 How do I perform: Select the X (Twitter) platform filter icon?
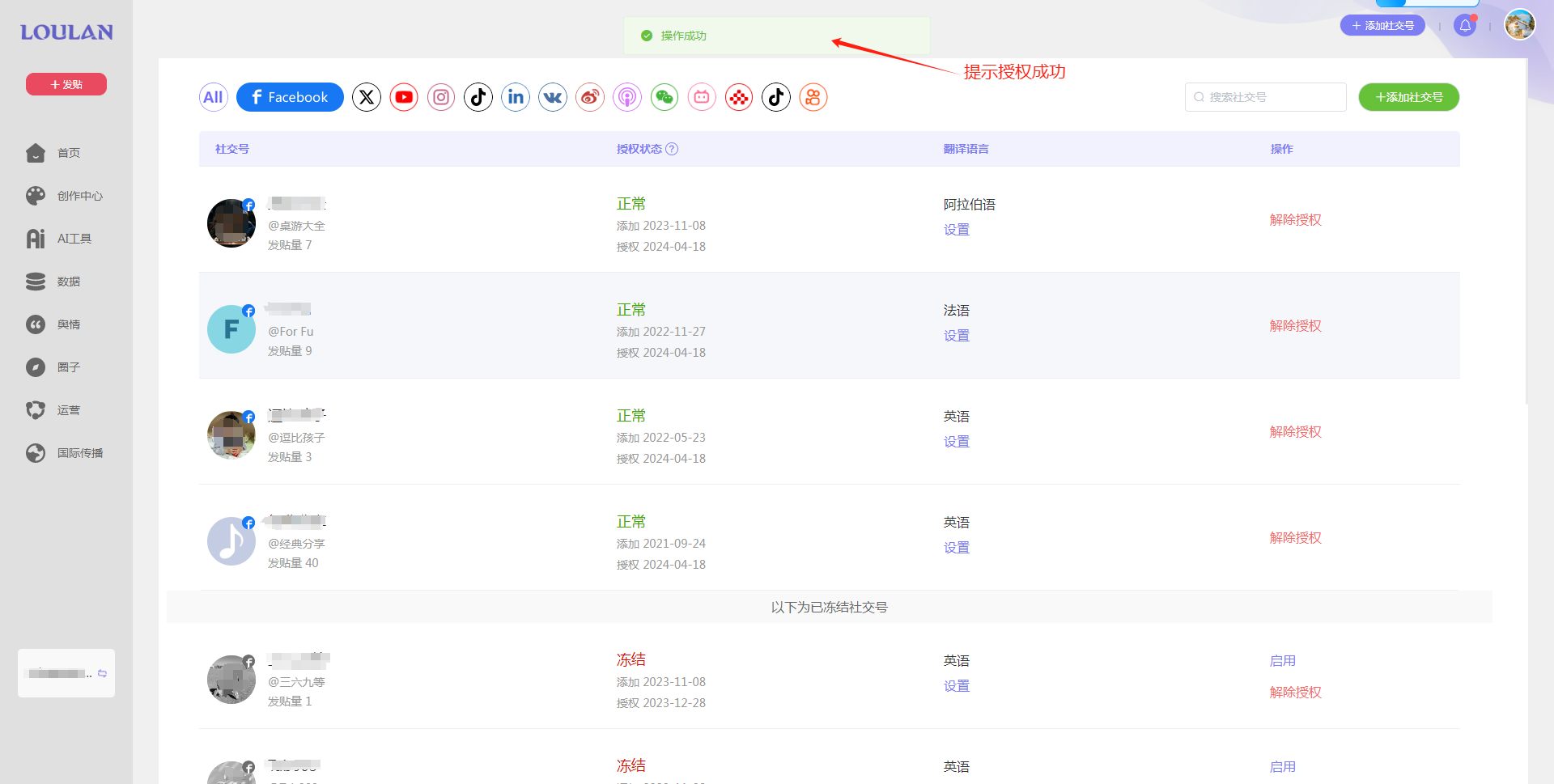coord(367,97)
